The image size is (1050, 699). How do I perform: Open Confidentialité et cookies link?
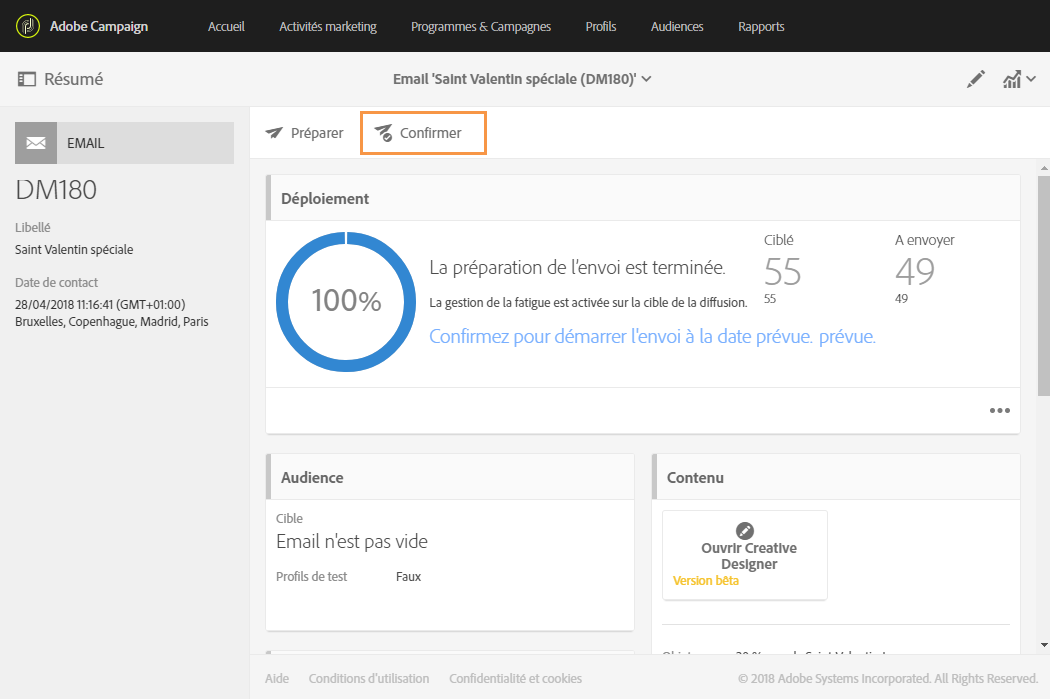click(x=516, y=678)
